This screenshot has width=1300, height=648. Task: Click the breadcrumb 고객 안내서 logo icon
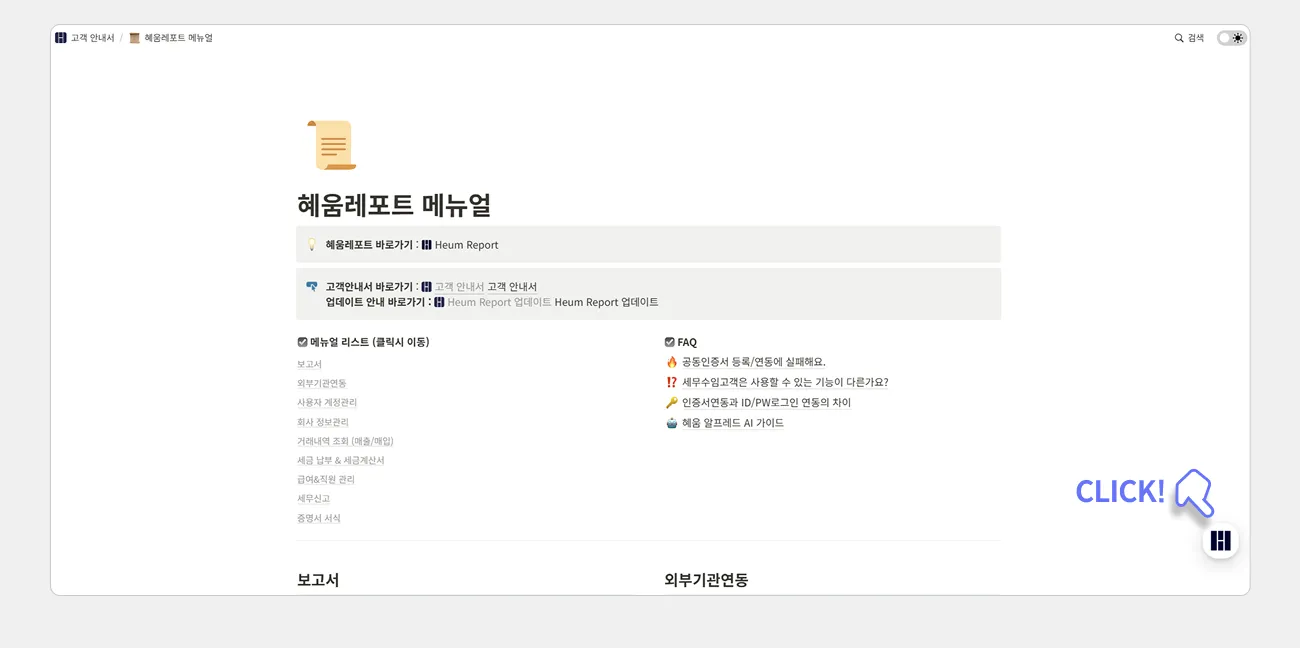[x=61, y=38]
